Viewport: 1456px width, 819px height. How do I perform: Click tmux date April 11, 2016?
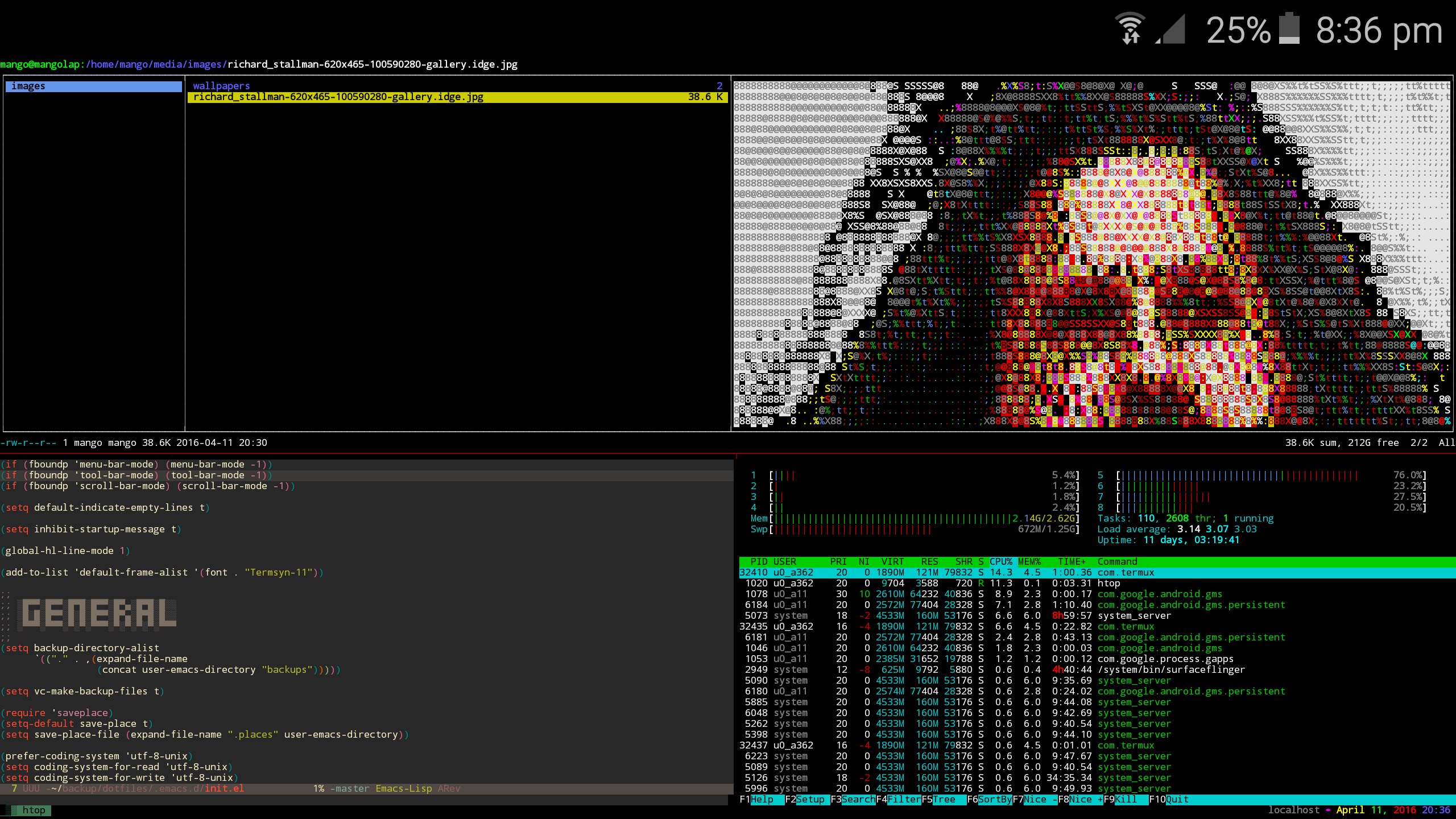click(1376, 810)
